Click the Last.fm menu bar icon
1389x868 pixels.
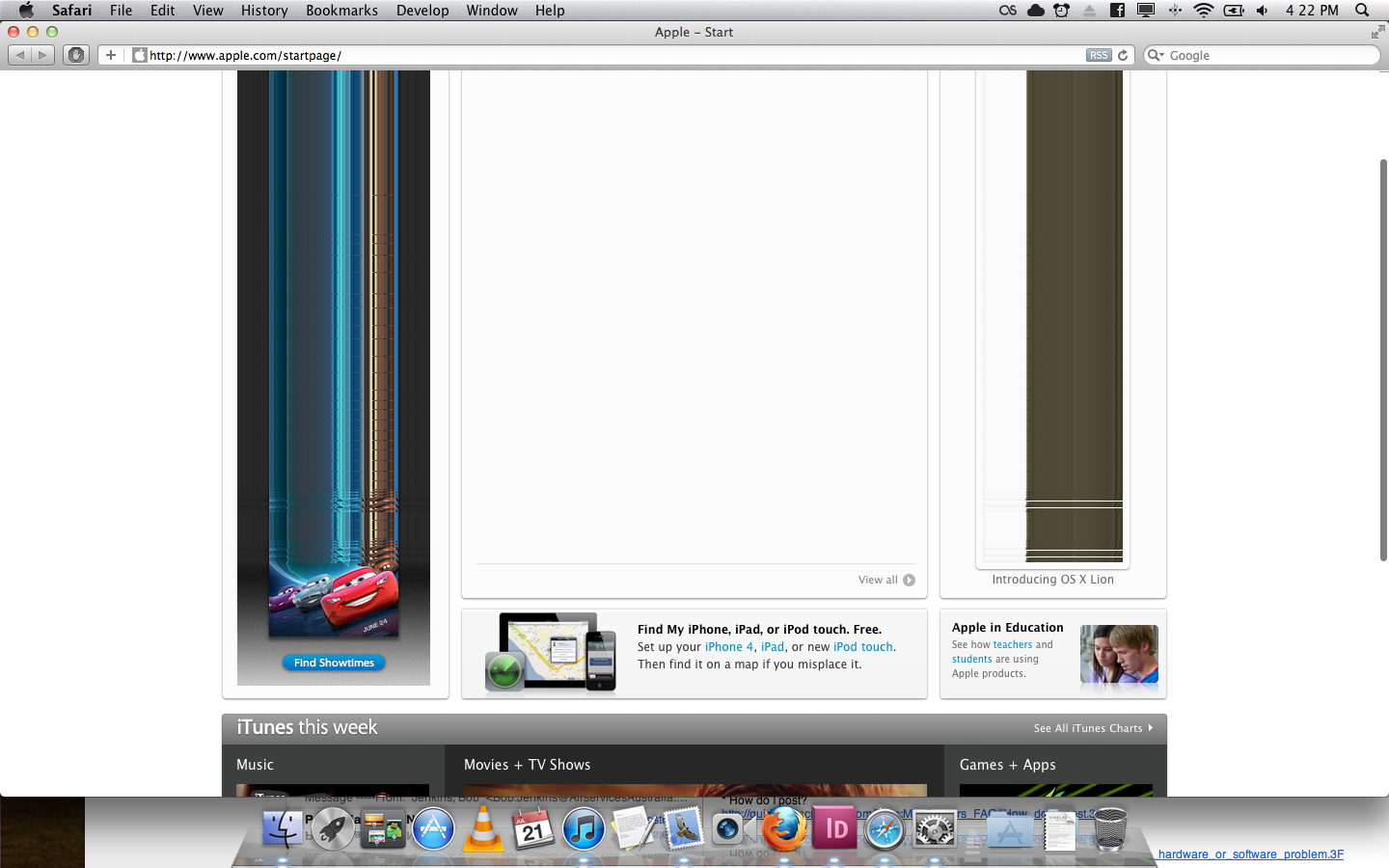[x=1008, y=10]
